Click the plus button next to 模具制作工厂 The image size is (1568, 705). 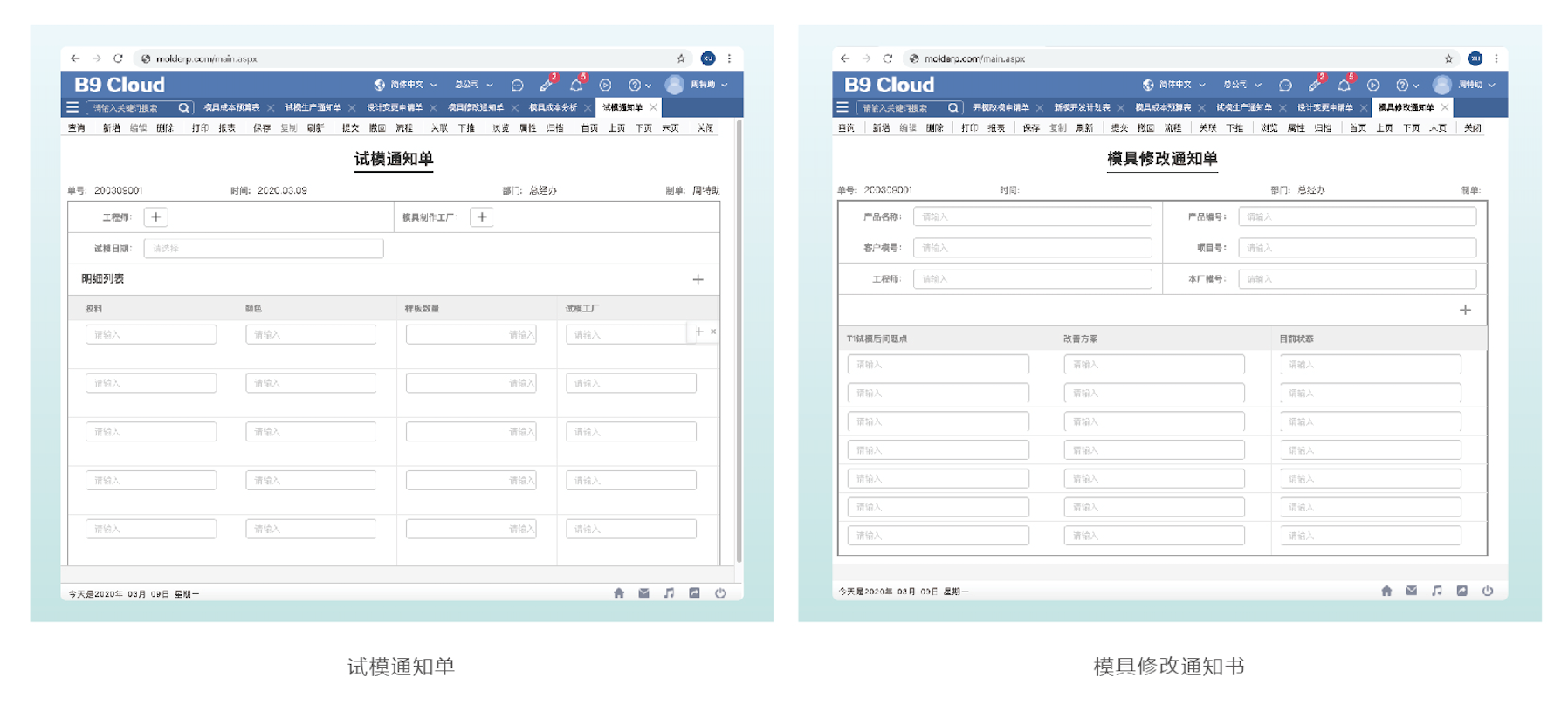point(482,217)
